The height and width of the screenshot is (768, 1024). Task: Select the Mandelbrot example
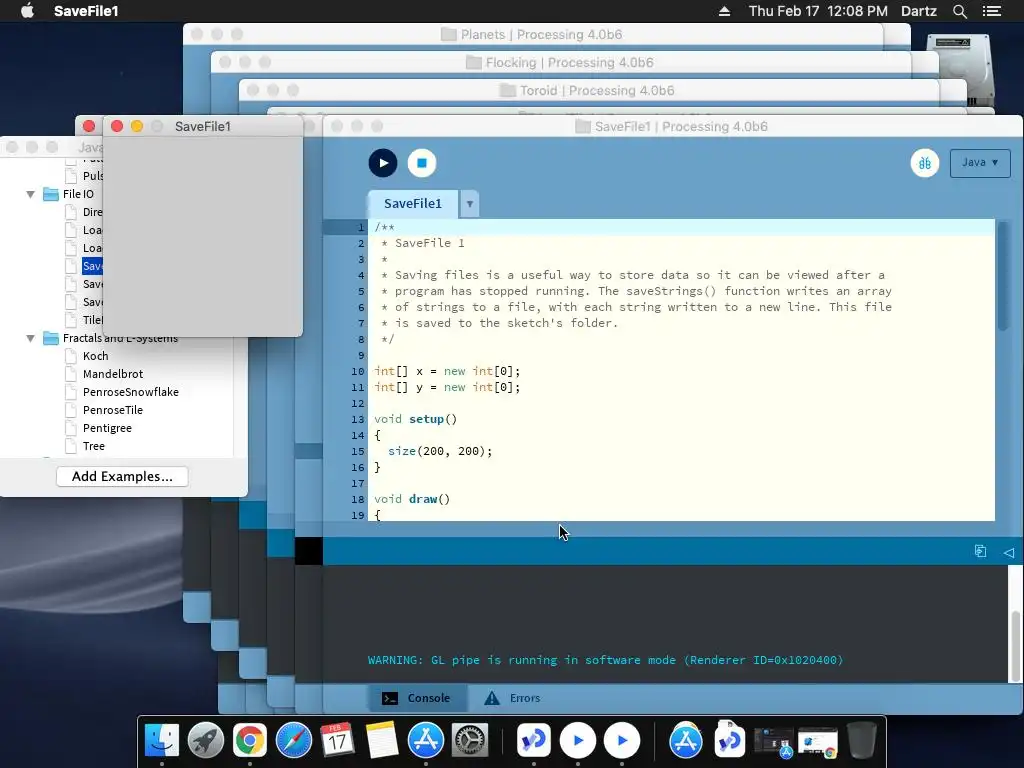click(112, 374)
